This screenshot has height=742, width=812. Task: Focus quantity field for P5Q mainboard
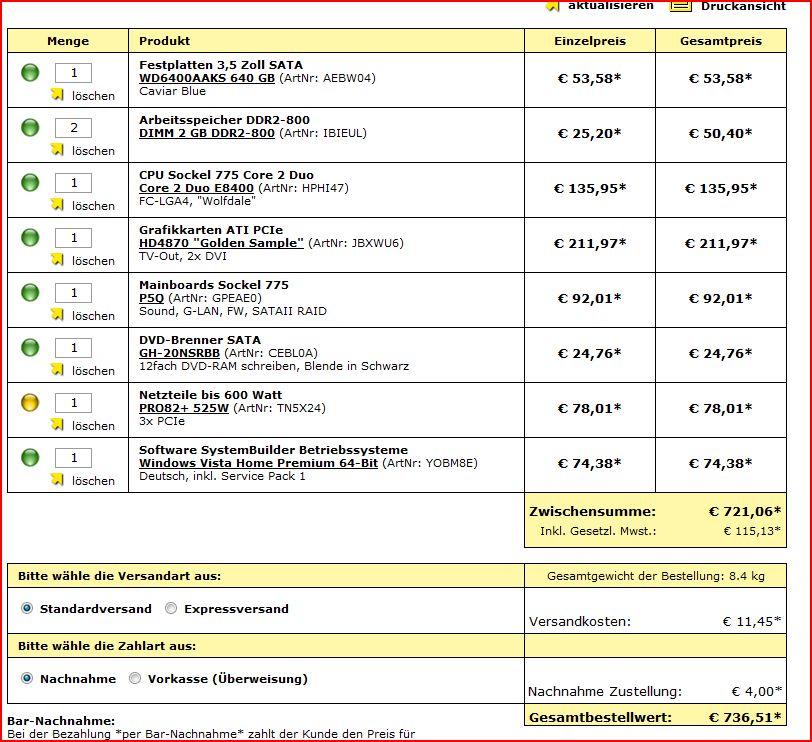74,293
